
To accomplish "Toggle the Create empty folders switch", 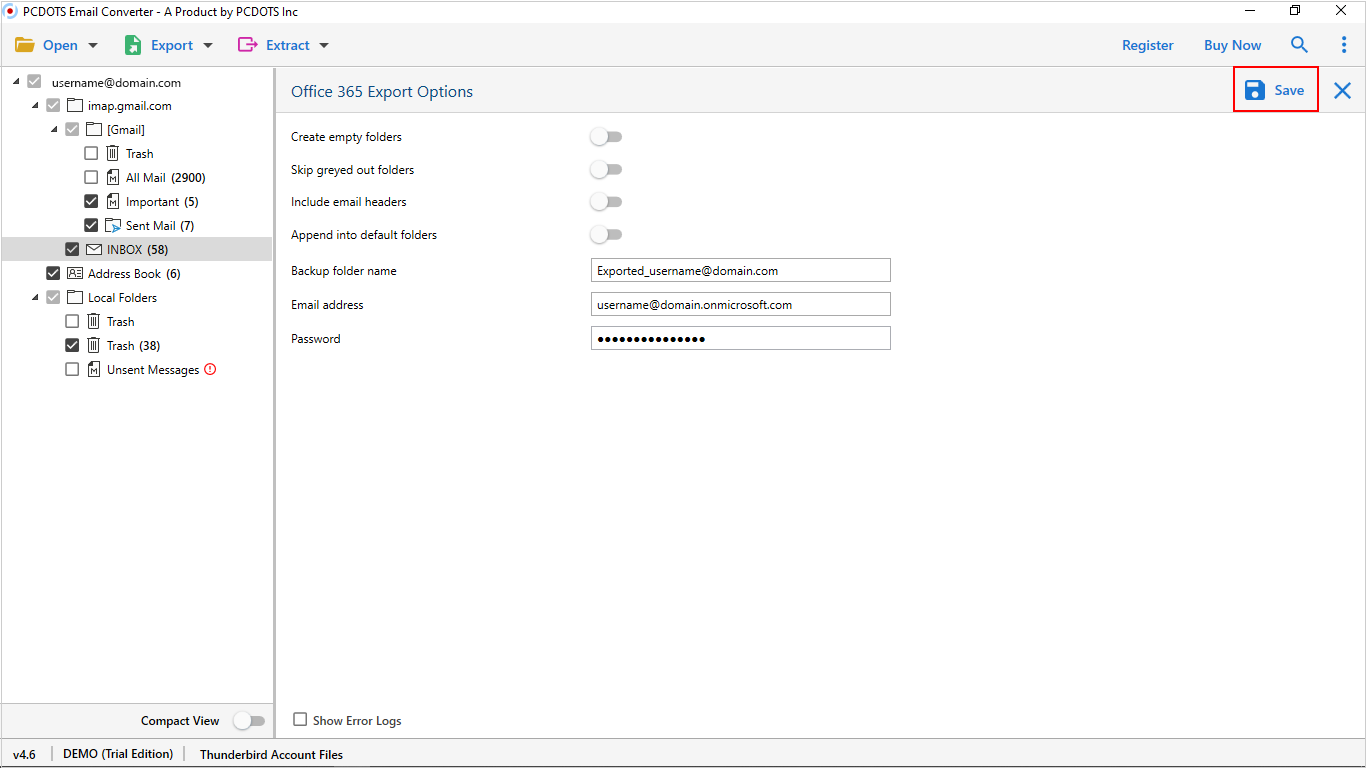I will pos(606,137).
